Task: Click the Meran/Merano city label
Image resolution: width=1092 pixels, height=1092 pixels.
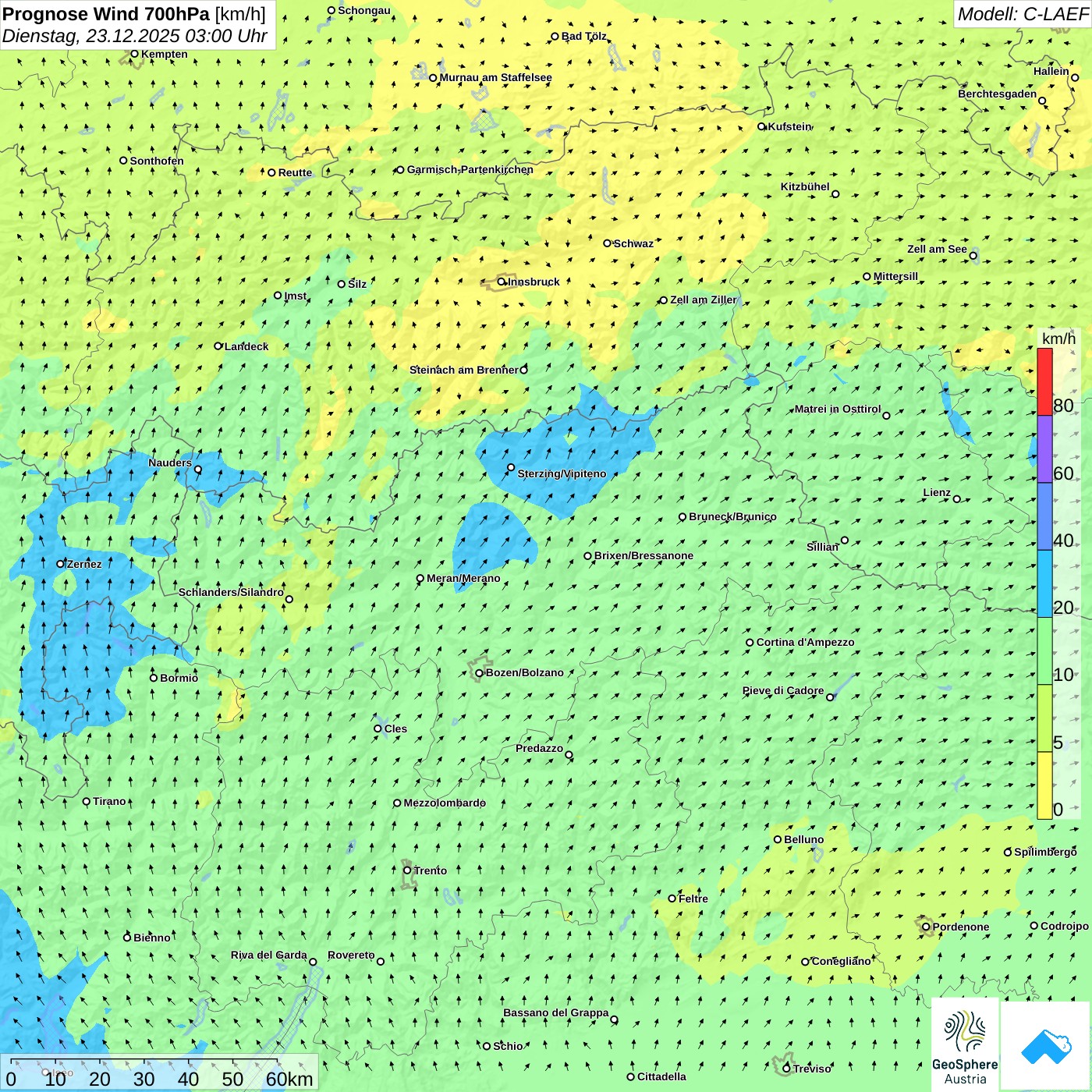Action: [x=463, y=578]
